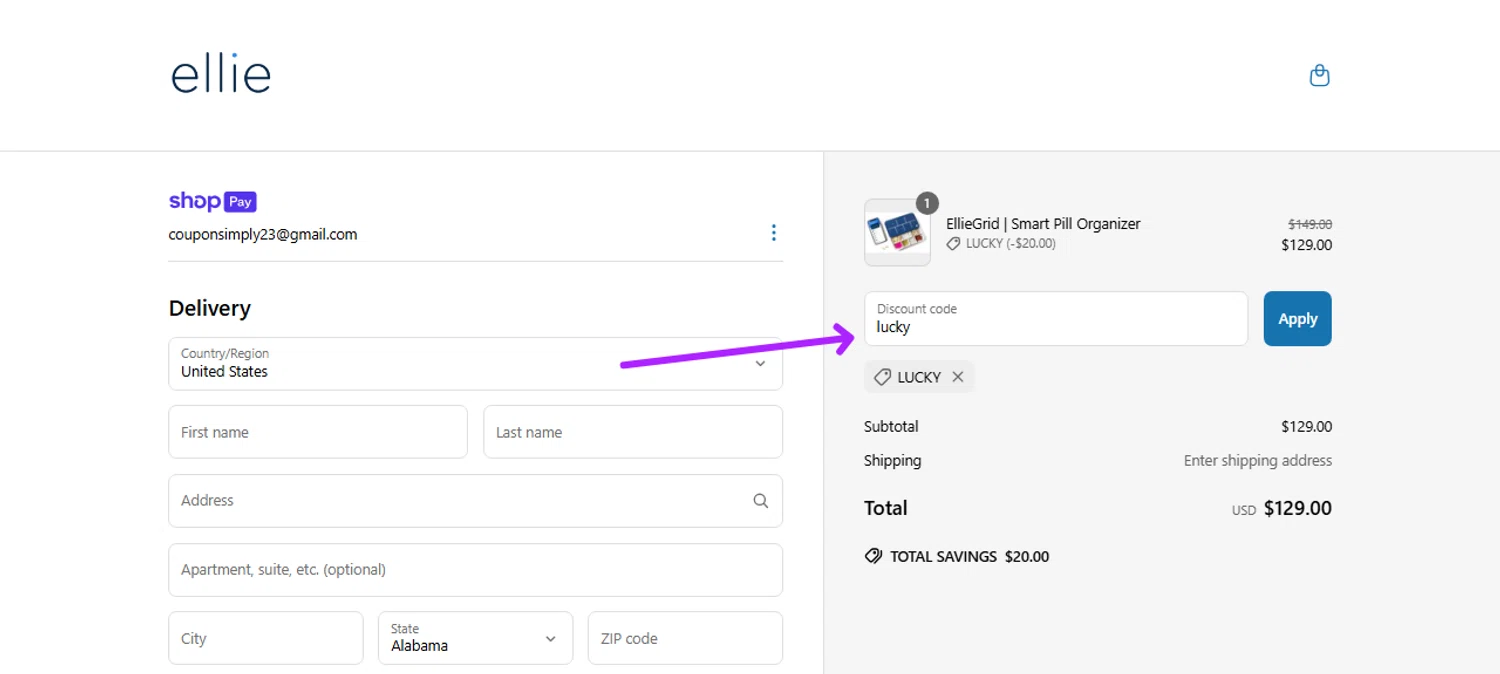Click the Enter shipping address text

click(1258, 461)
